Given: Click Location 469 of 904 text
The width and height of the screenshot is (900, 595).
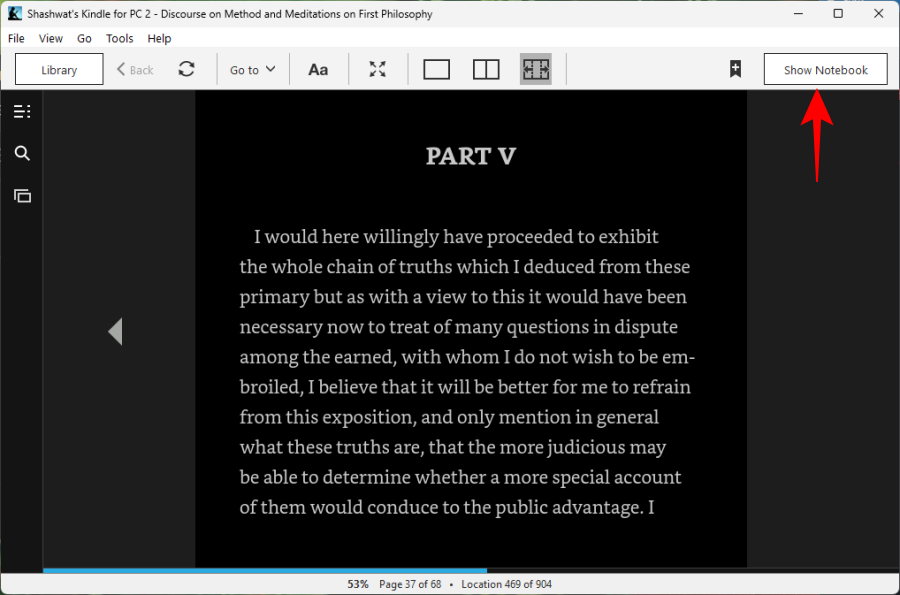Looking at the screenshot, I should pos(506,584).
